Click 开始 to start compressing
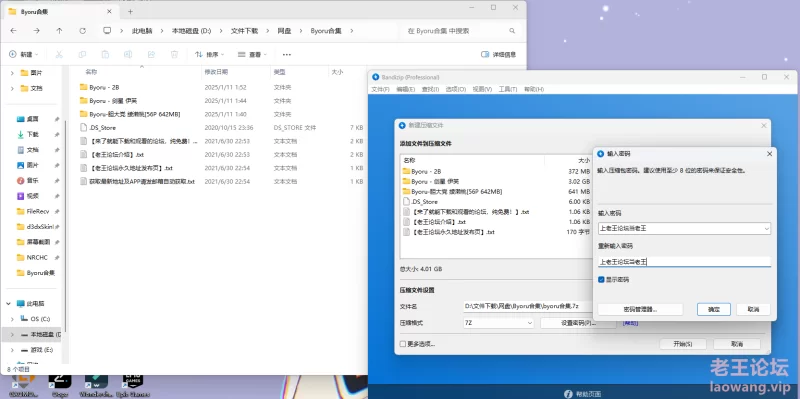Screen dimensions: 800x399 [683, 344]
